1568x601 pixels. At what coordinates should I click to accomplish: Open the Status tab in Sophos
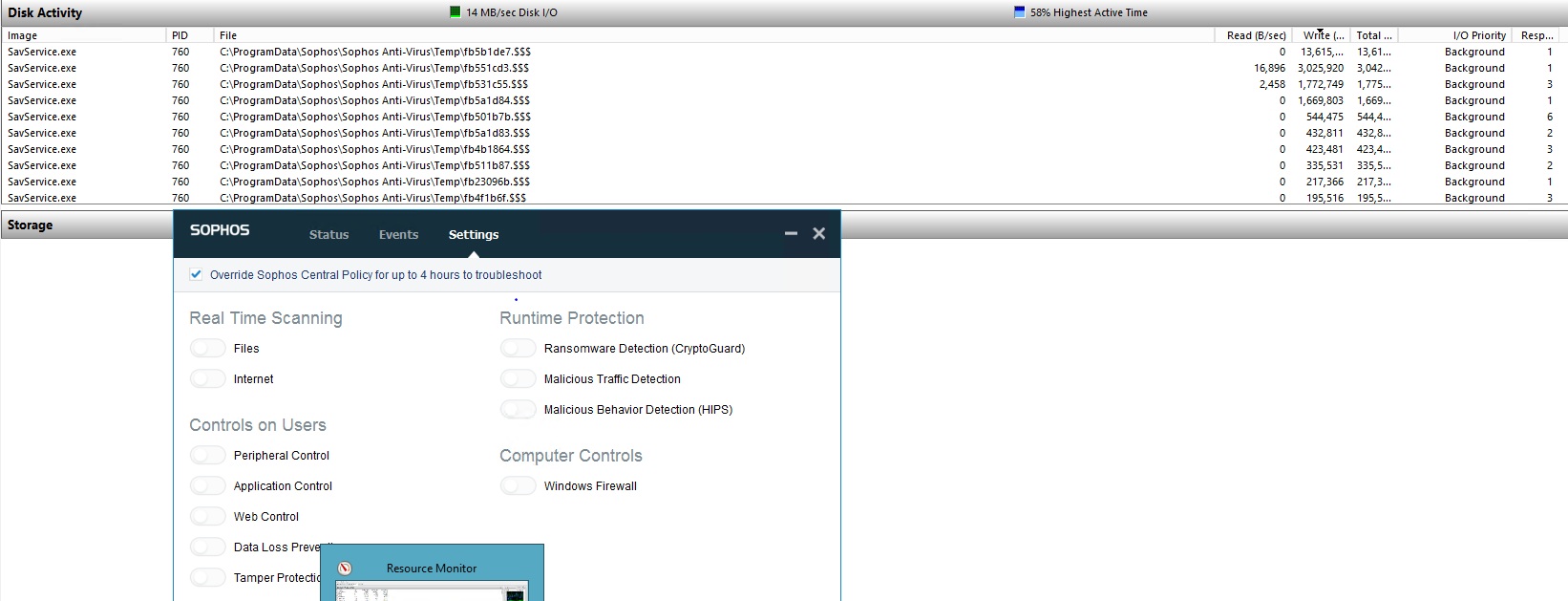coord(328,235)
